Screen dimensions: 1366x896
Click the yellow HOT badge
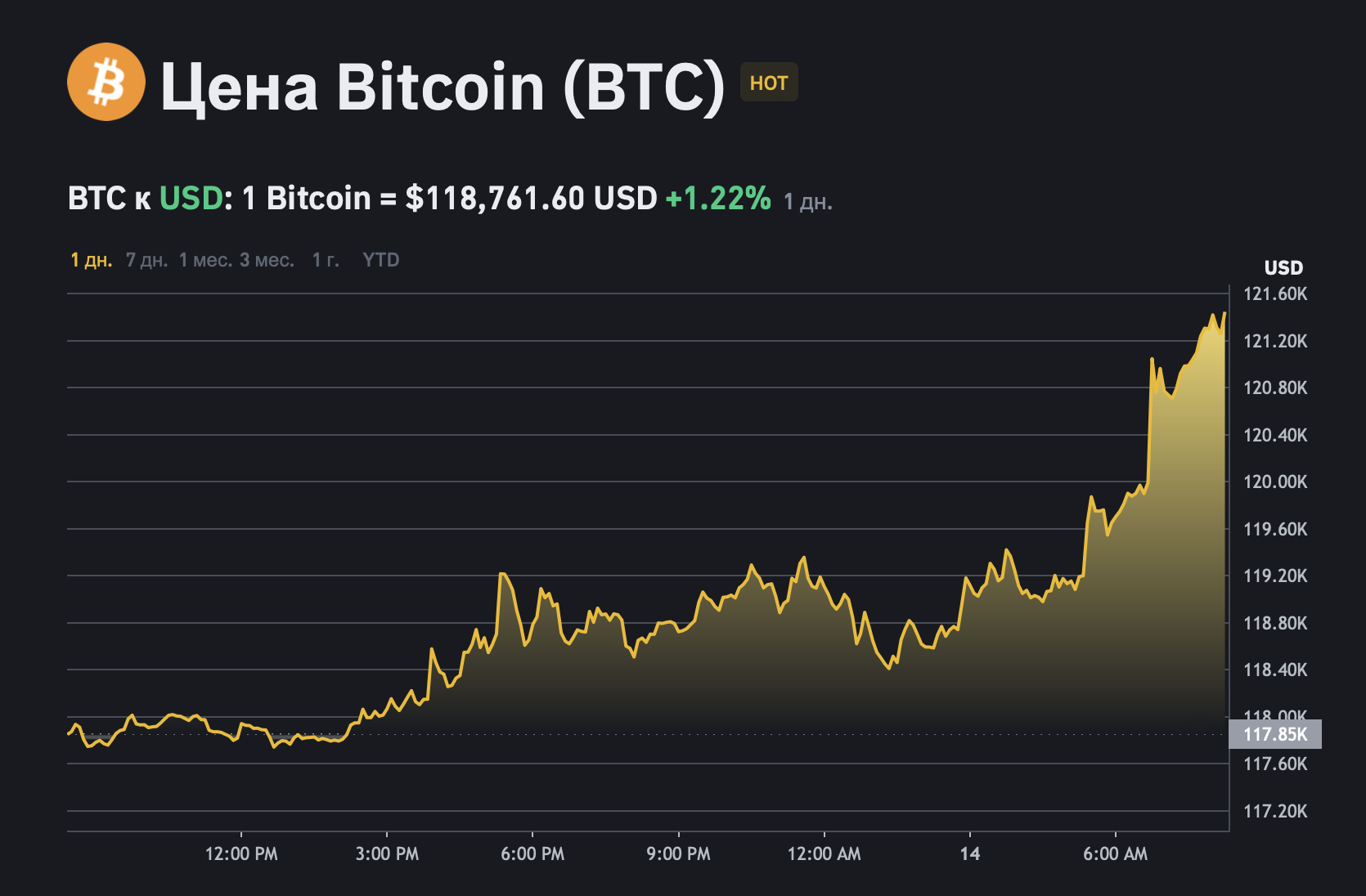click(768, 83)
